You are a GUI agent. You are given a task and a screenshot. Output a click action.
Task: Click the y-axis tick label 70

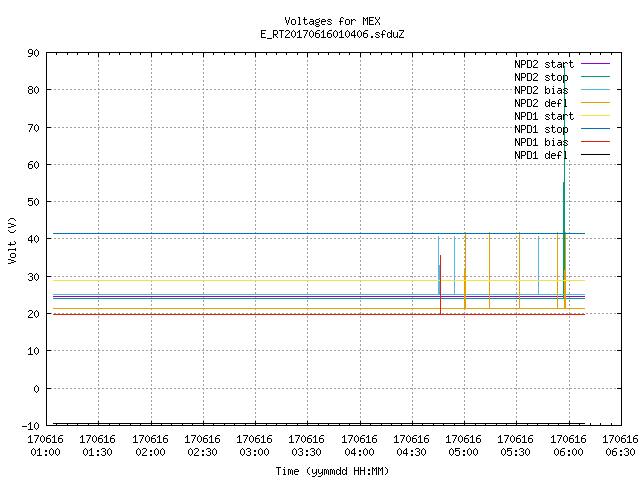(33, 128)
